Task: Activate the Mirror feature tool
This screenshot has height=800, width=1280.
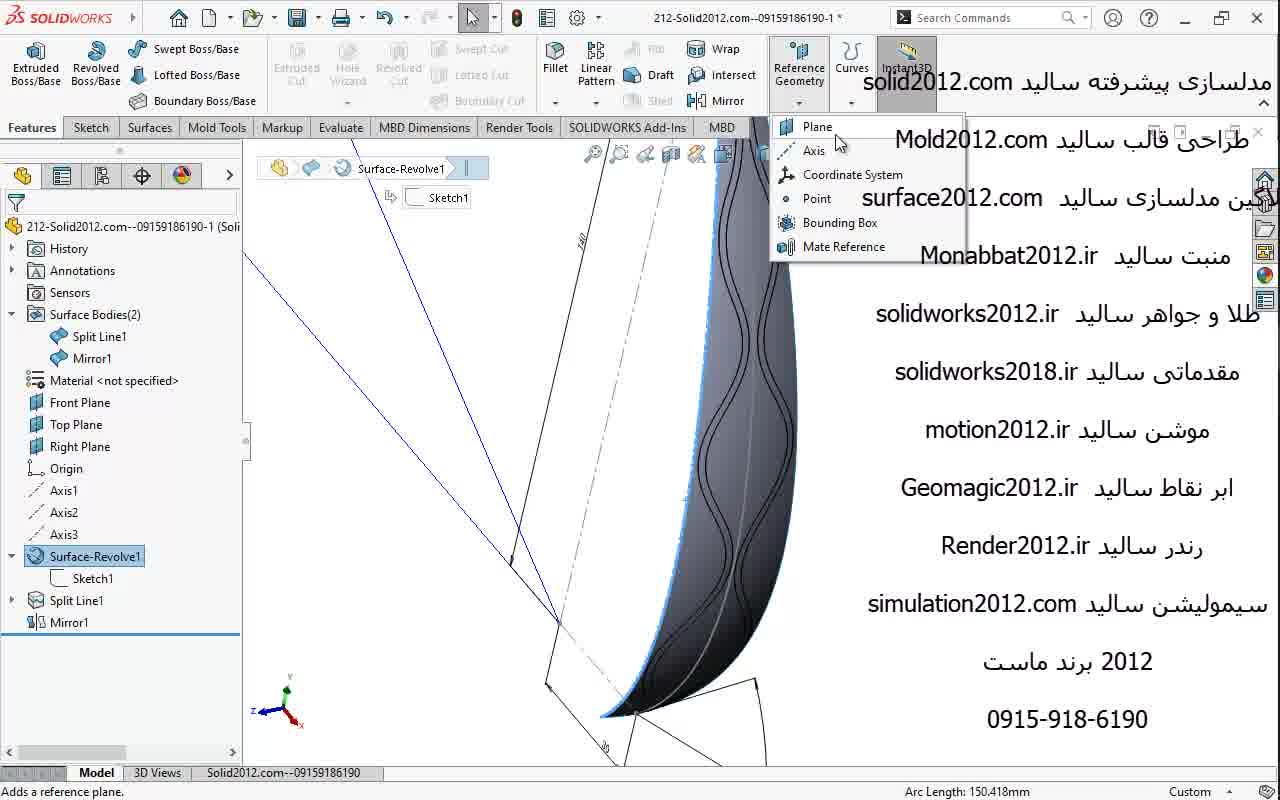Action: tap(716, 101)
